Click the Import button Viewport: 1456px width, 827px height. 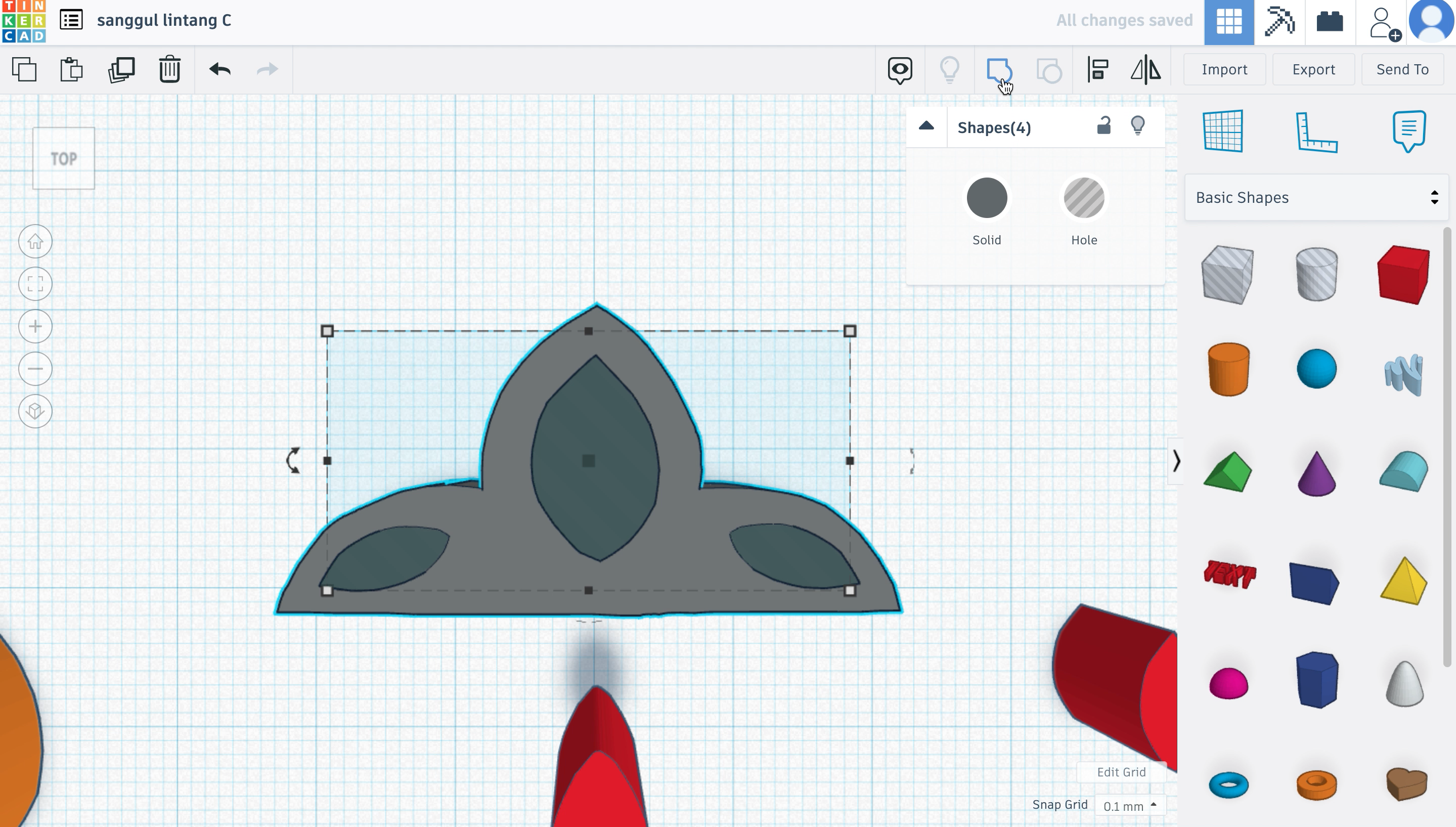1224,69
